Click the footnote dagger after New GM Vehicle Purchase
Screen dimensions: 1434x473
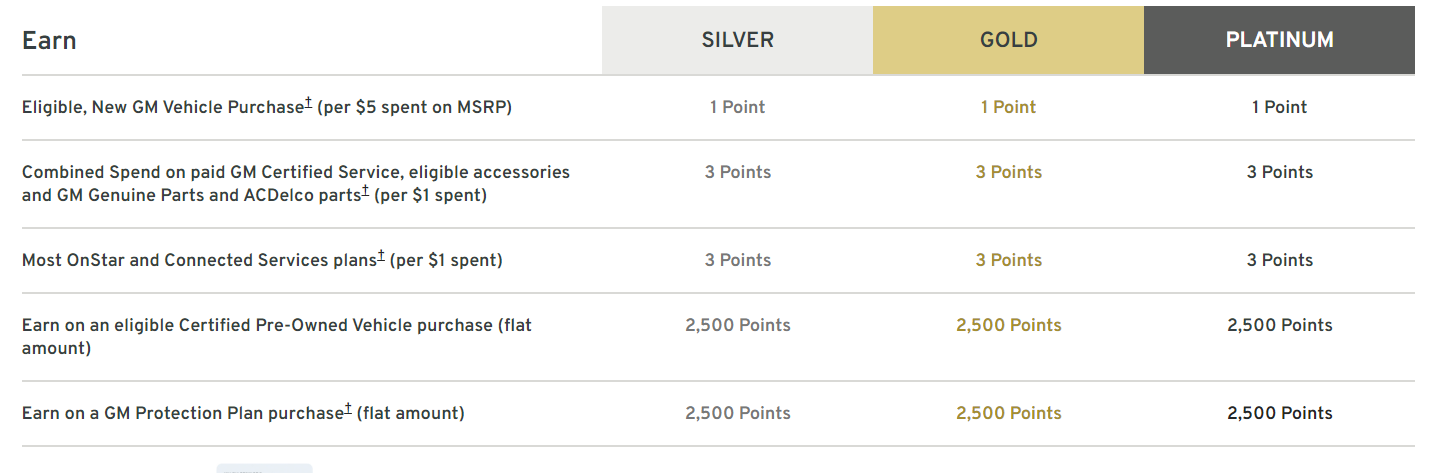[x=308, y=103]
